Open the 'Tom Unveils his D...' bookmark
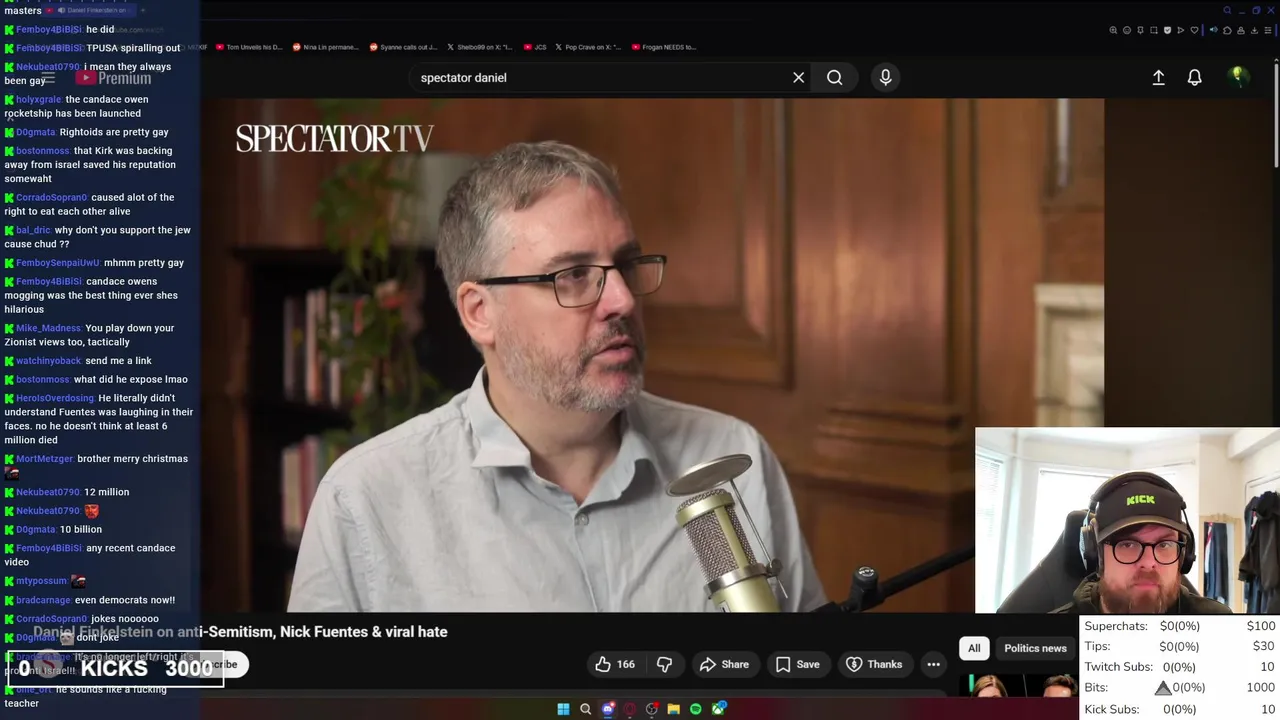The width and height of the screenshot is (1280, 720). (249, 47)
